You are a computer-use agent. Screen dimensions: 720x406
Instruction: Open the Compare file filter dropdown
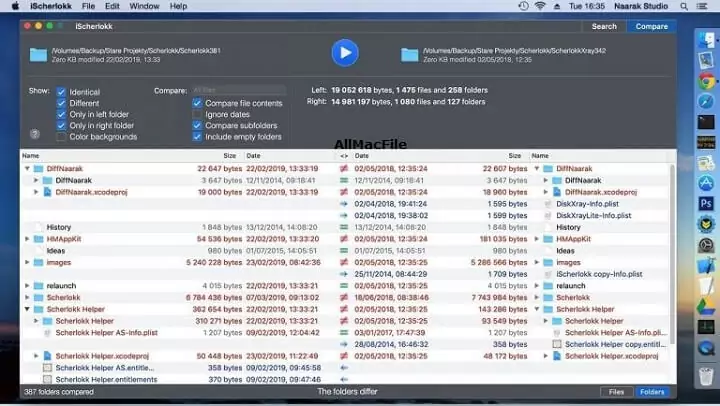pyautogui.click(x=238, y=90)
